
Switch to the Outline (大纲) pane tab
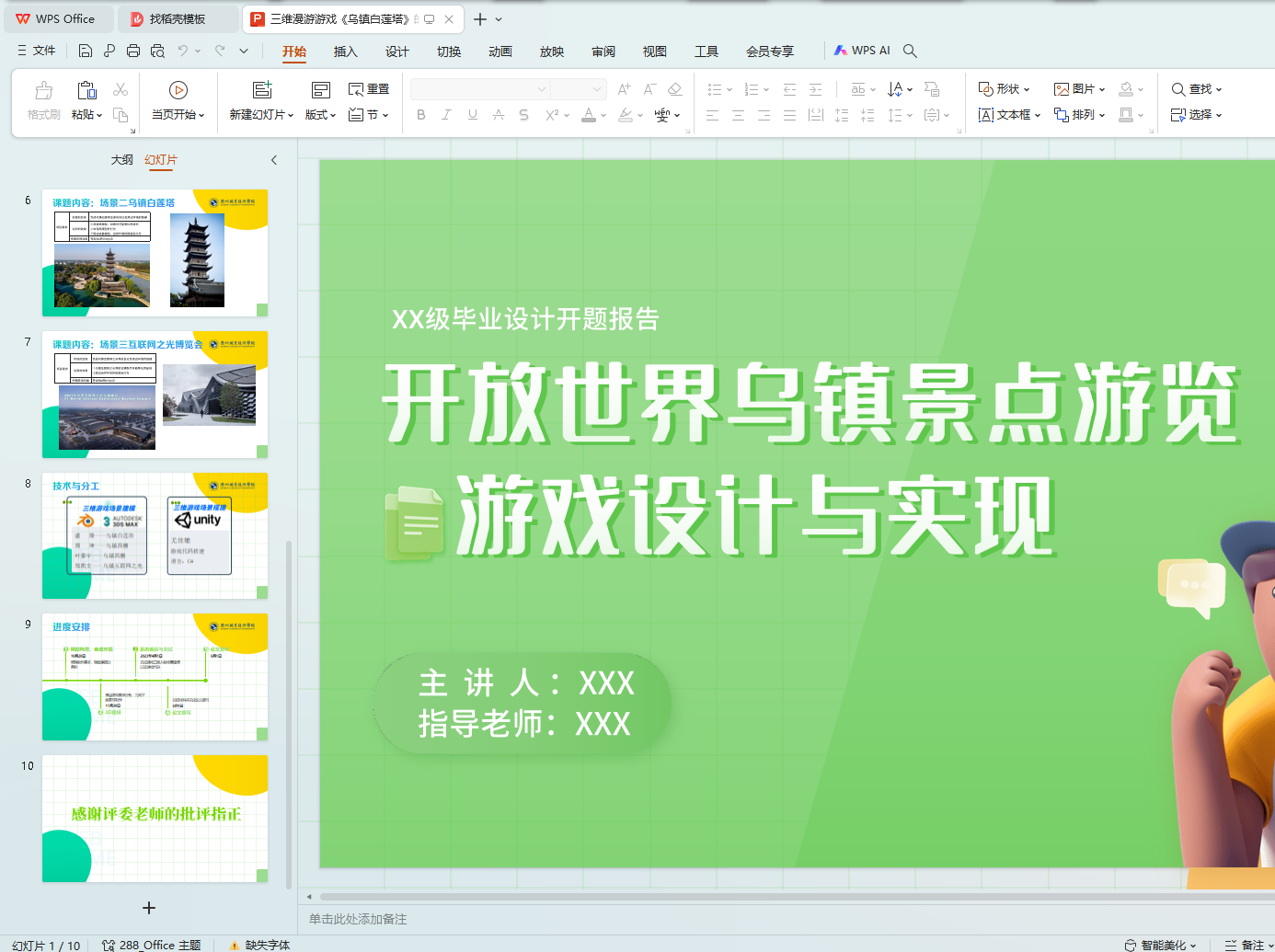[x=122, y=160]
